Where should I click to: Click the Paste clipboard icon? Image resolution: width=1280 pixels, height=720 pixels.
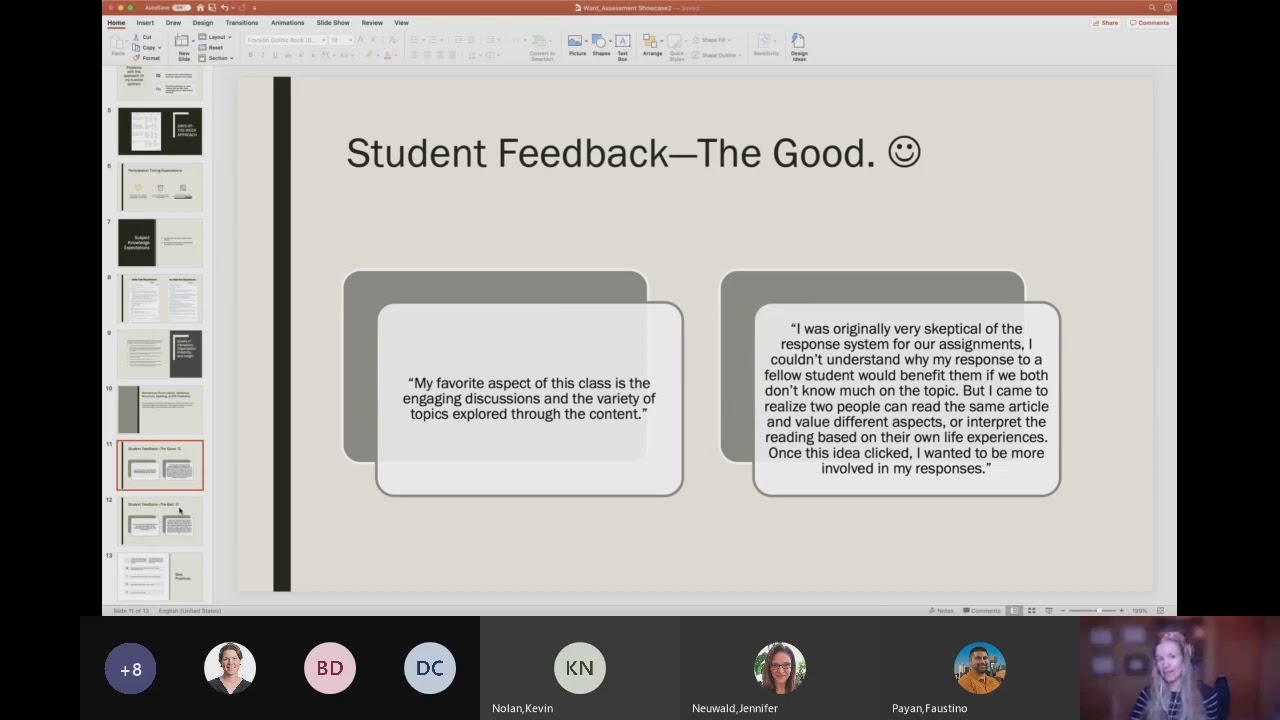coord(118,42)
